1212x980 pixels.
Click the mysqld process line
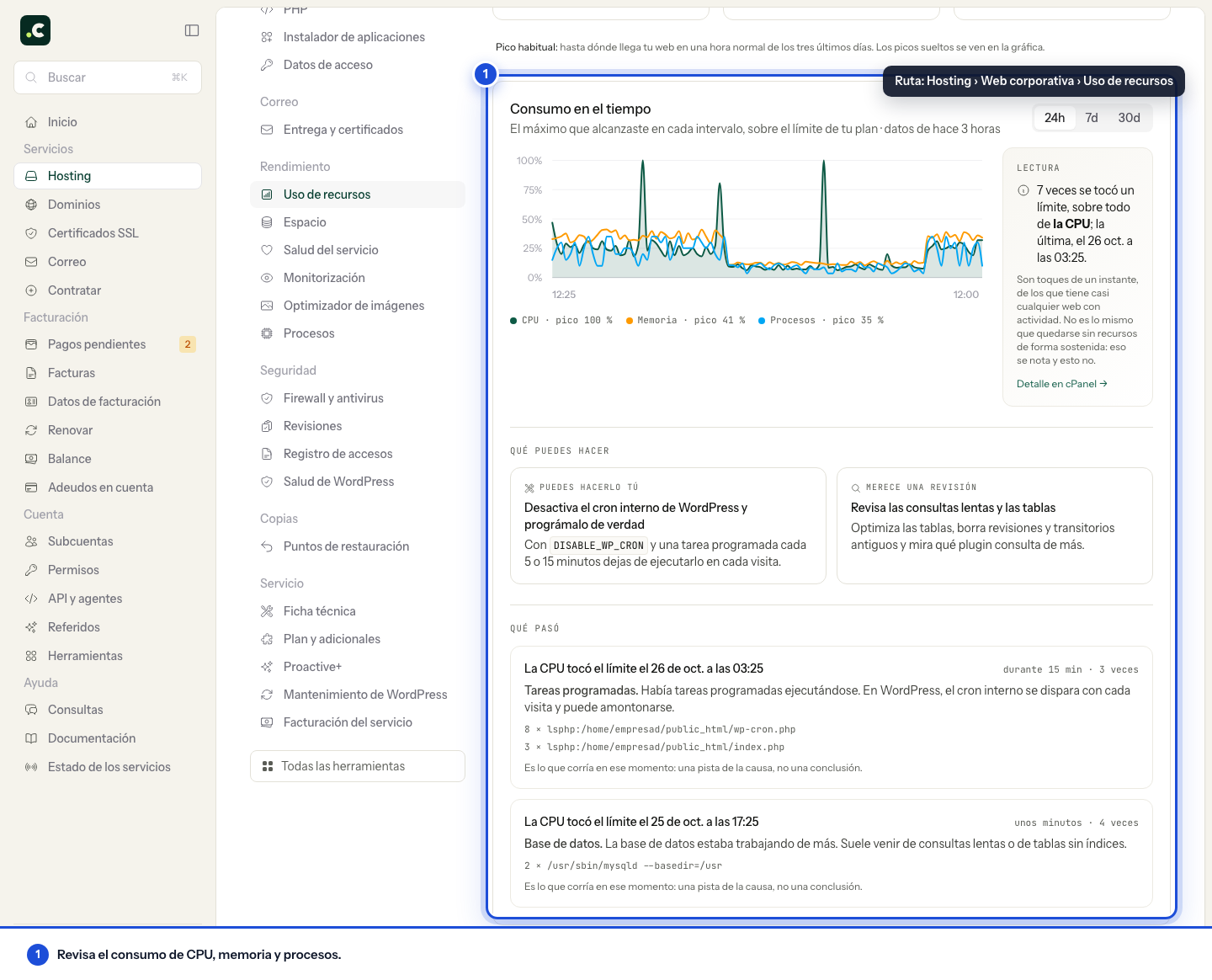click(x=624, y=866)
